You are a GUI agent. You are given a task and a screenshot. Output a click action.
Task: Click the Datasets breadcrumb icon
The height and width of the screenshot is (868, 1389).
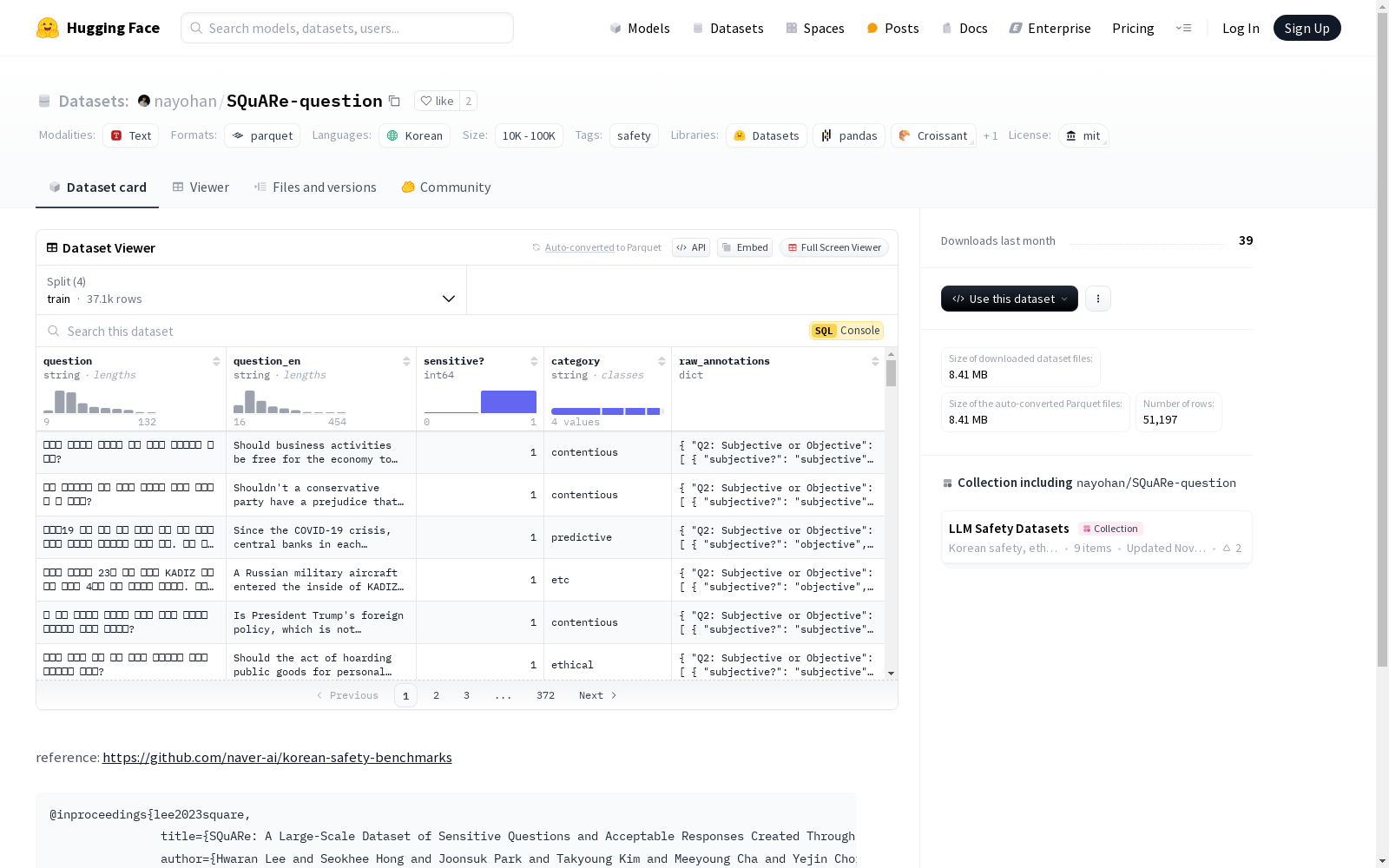tap(44, 102)
